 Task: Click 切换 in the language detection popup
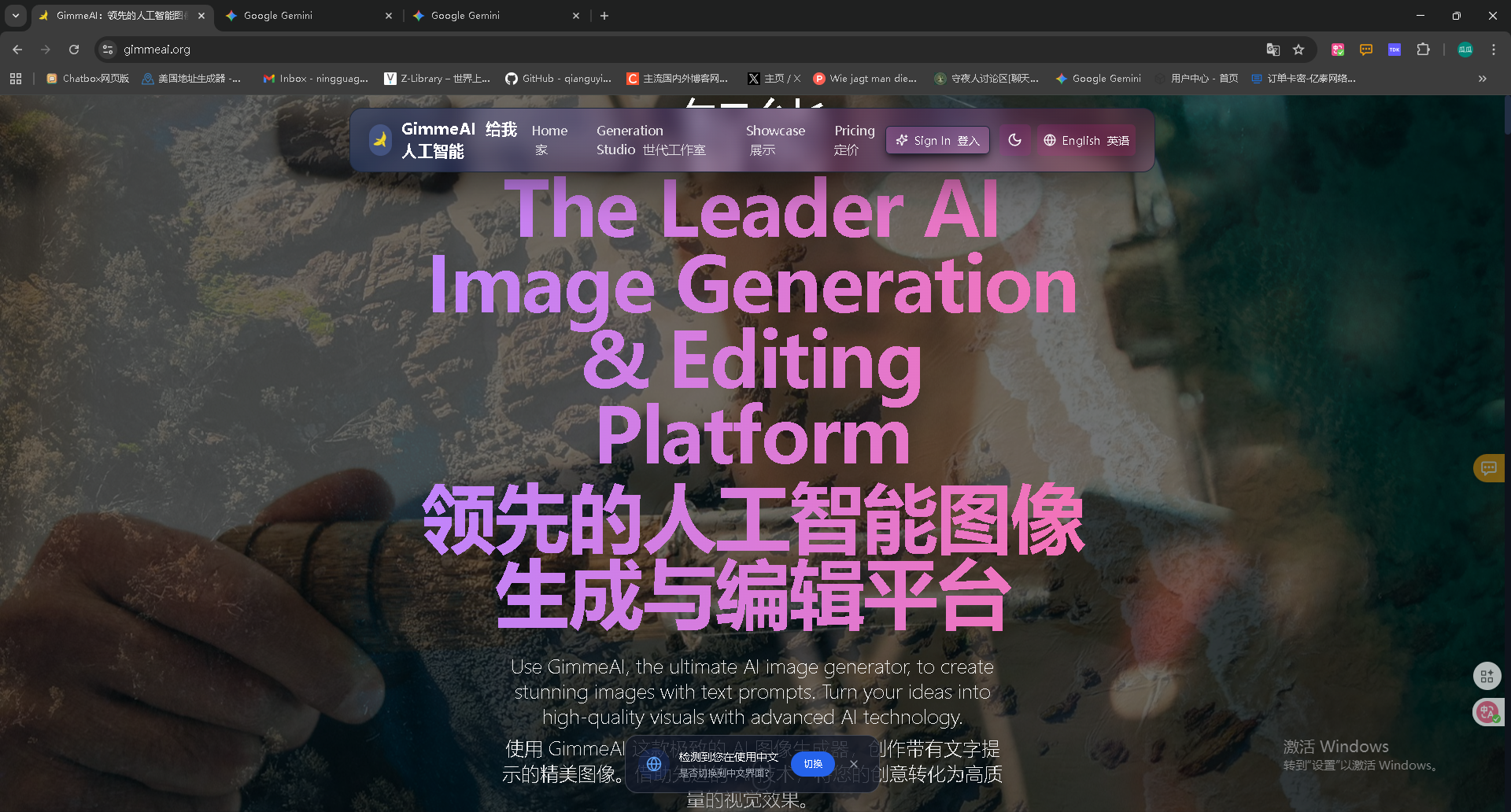813,763
